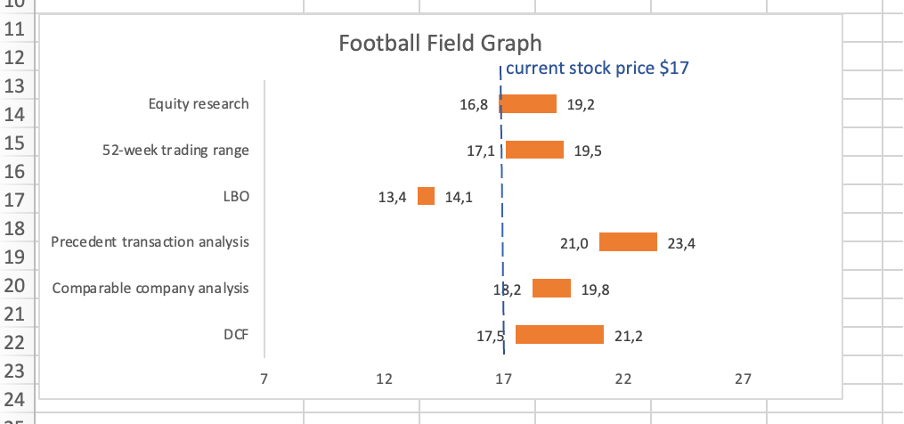Click the horizontal axis value 27
This screenshot has height=424, width=904.
(x=742, y=379)
